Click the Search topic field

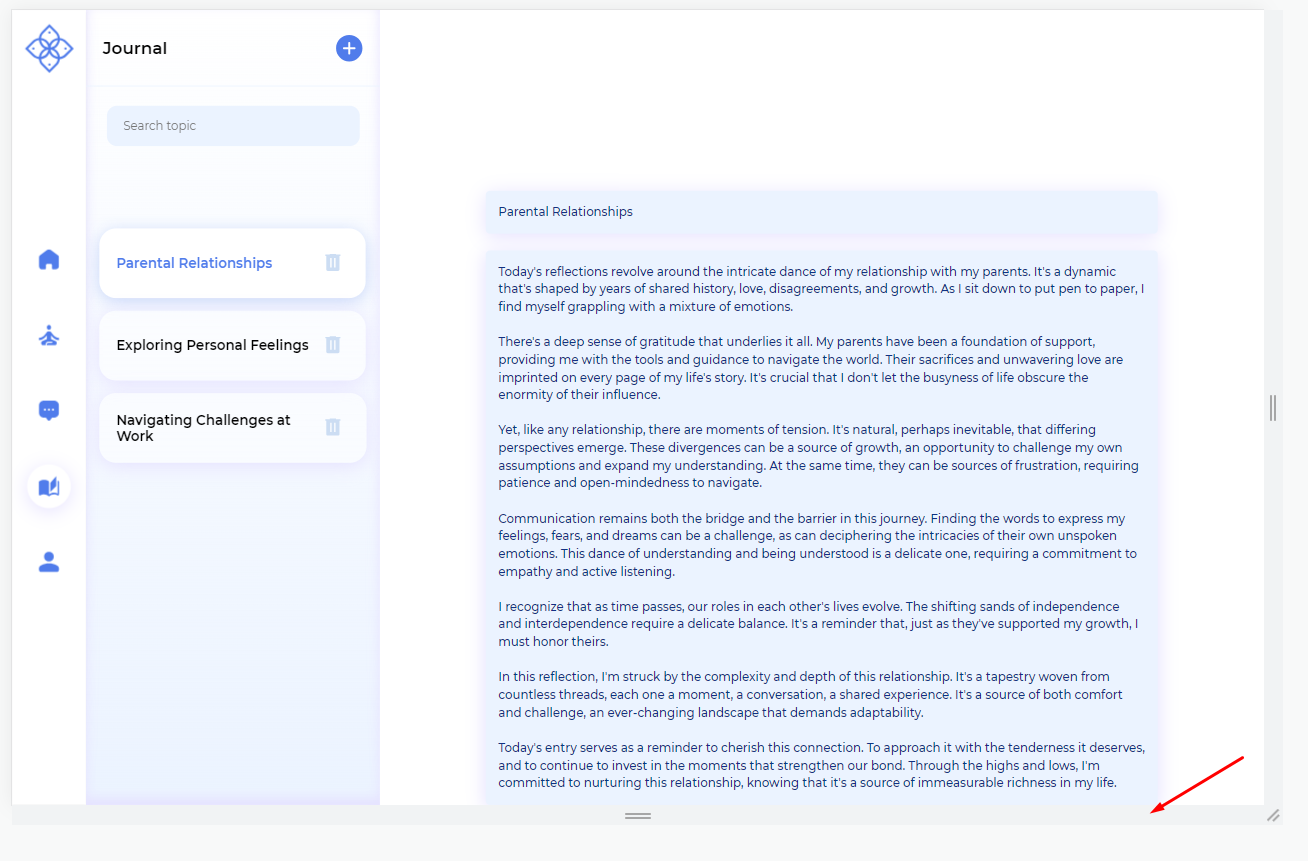[232, 125]
